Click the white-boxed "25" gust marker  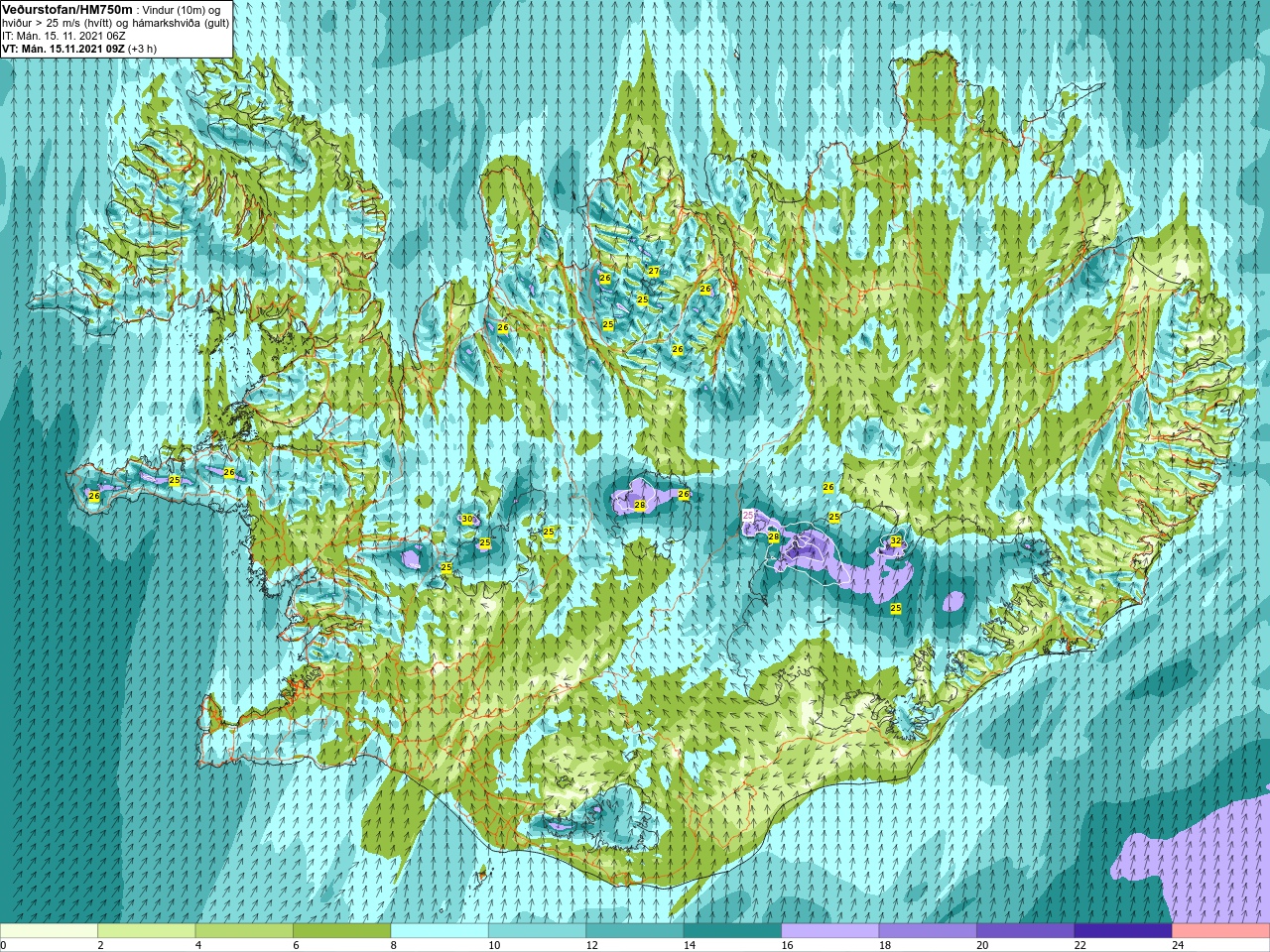point(748,515)
